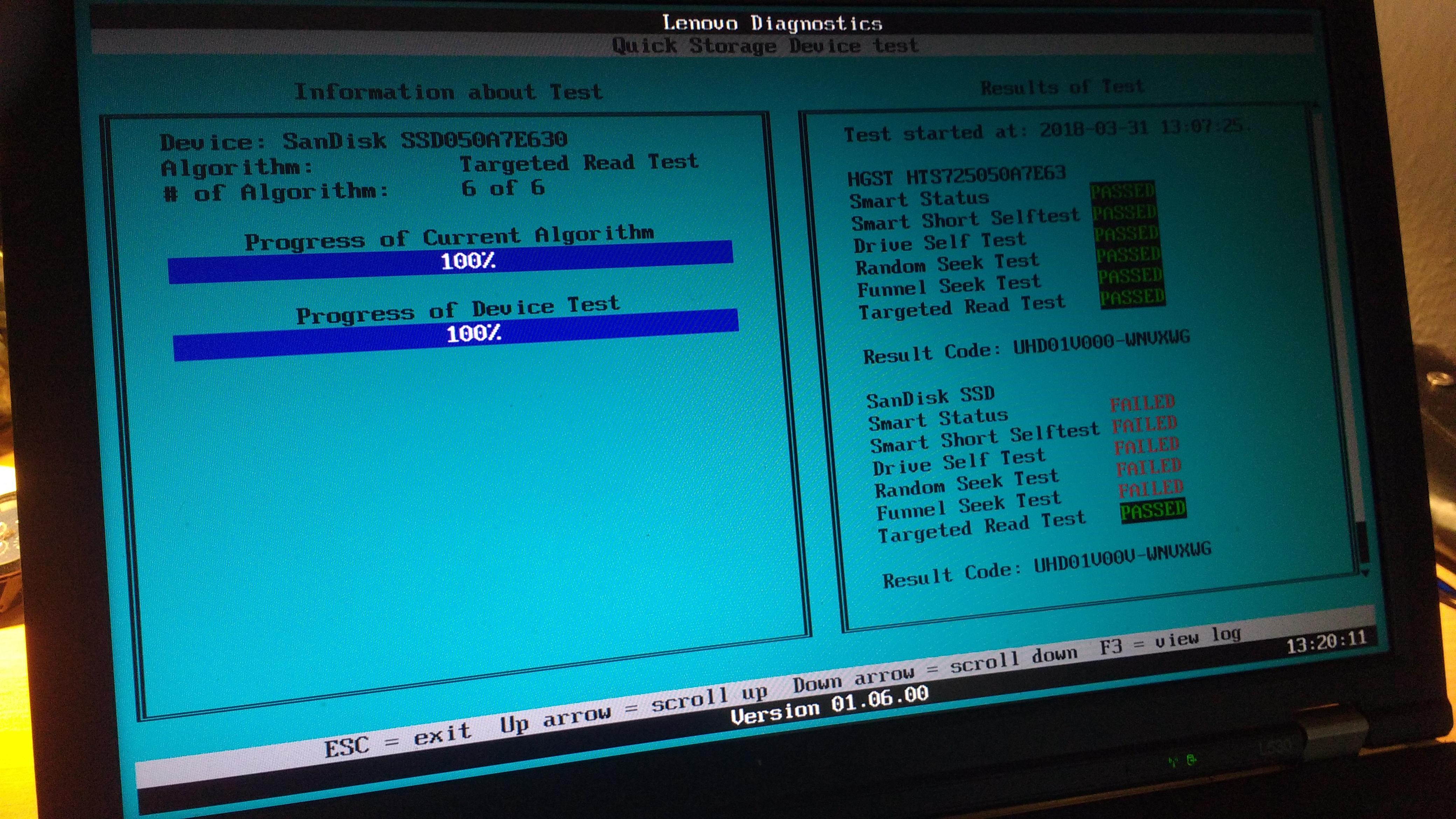Image resolution: width=1456 pixels, height=819 pixels.
Task: Click the Progress of Device Test bar
Action: click(455, 333)
